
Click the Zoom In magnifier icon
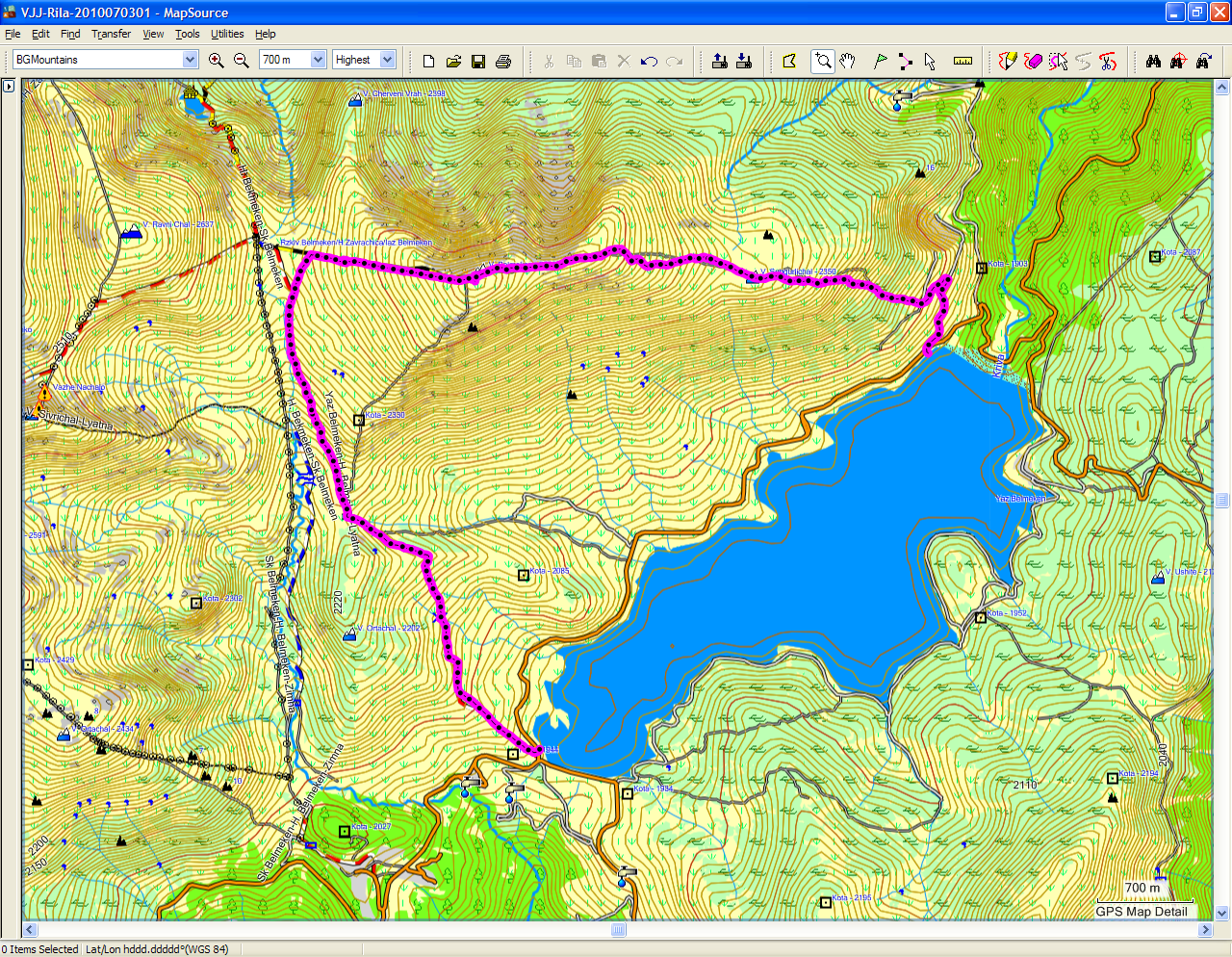[x=217, y=61]
